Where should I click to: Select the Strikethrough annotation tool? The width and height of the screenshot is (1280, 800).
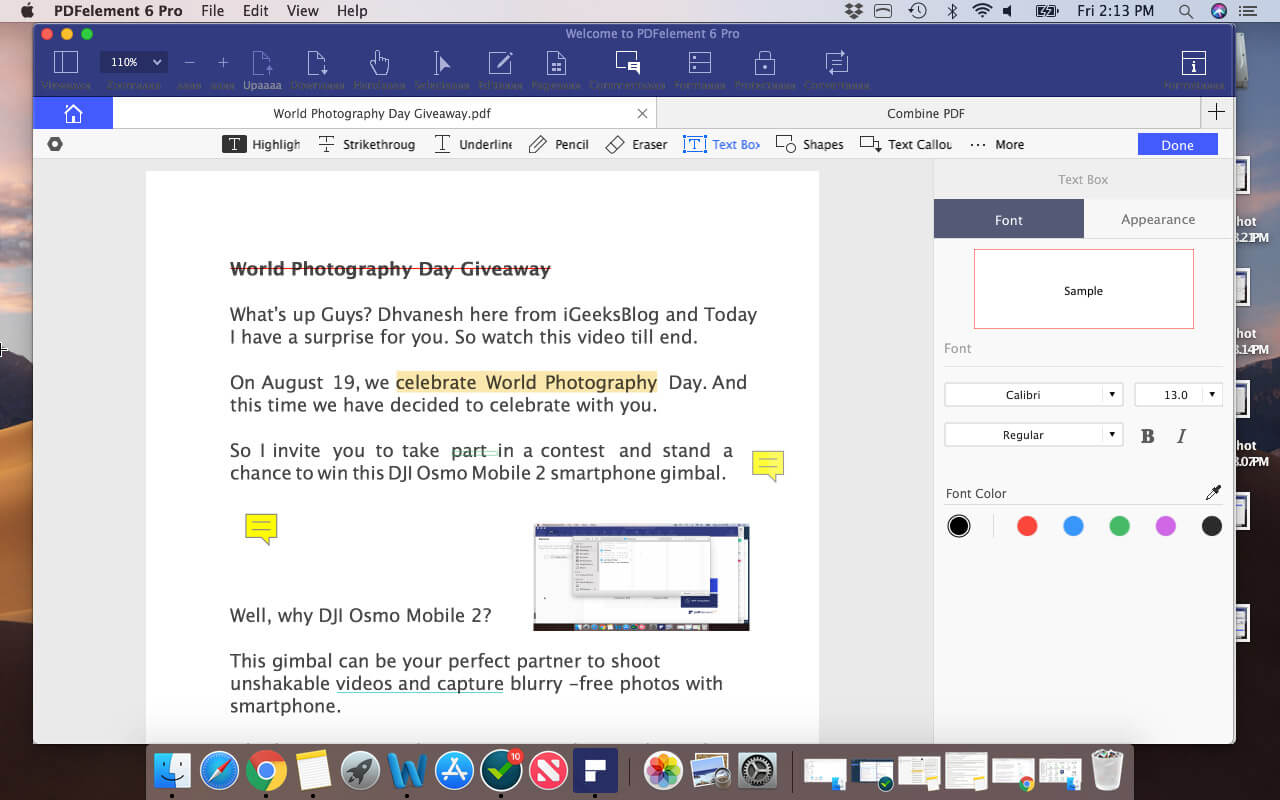tap(366, 144)
